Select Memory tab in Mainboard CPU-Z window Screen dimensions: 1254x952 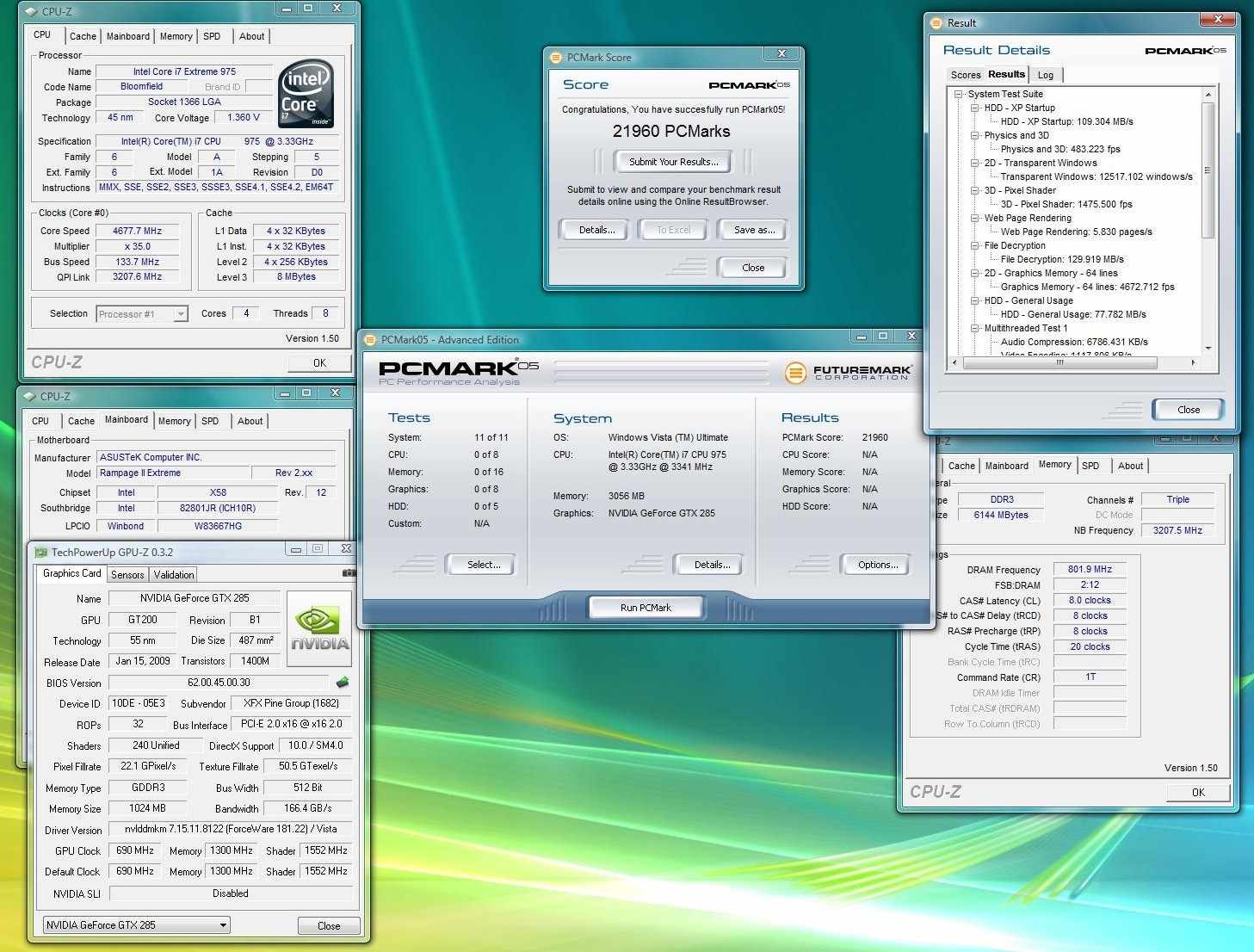click(174, 421)
